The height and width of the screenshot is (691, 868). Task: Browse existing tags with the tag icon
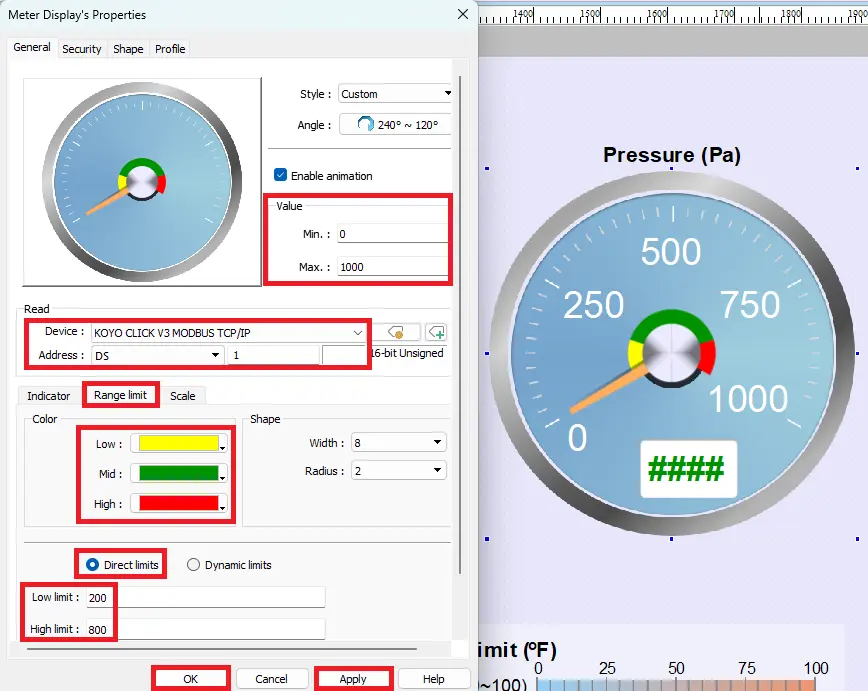pos(397,331)
